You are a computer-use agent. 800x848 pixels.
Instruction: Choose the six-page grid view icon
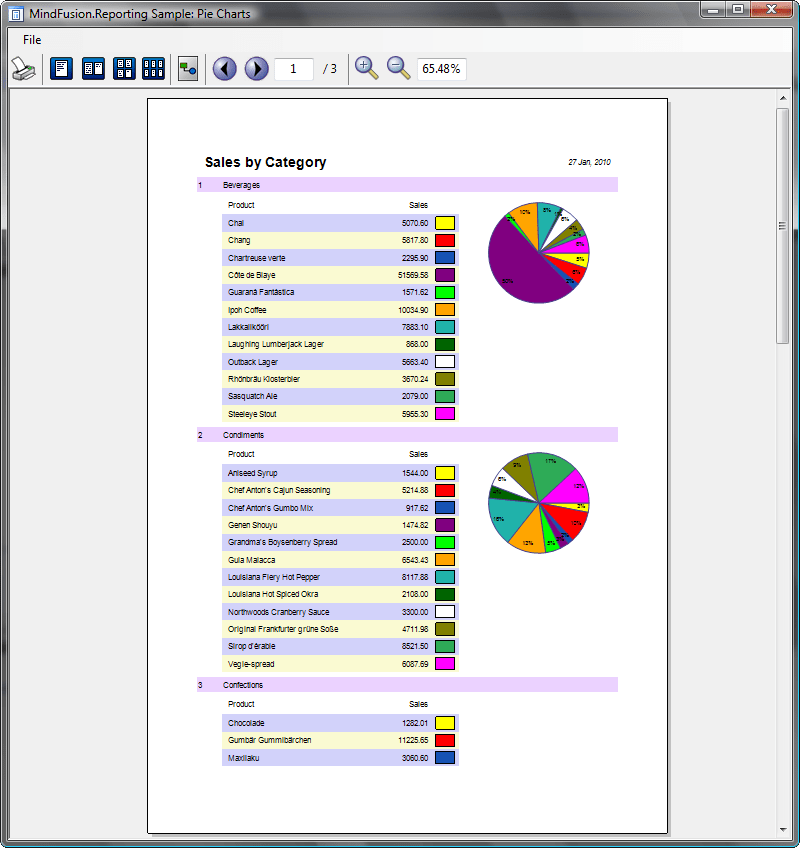(x=155, y=68)
